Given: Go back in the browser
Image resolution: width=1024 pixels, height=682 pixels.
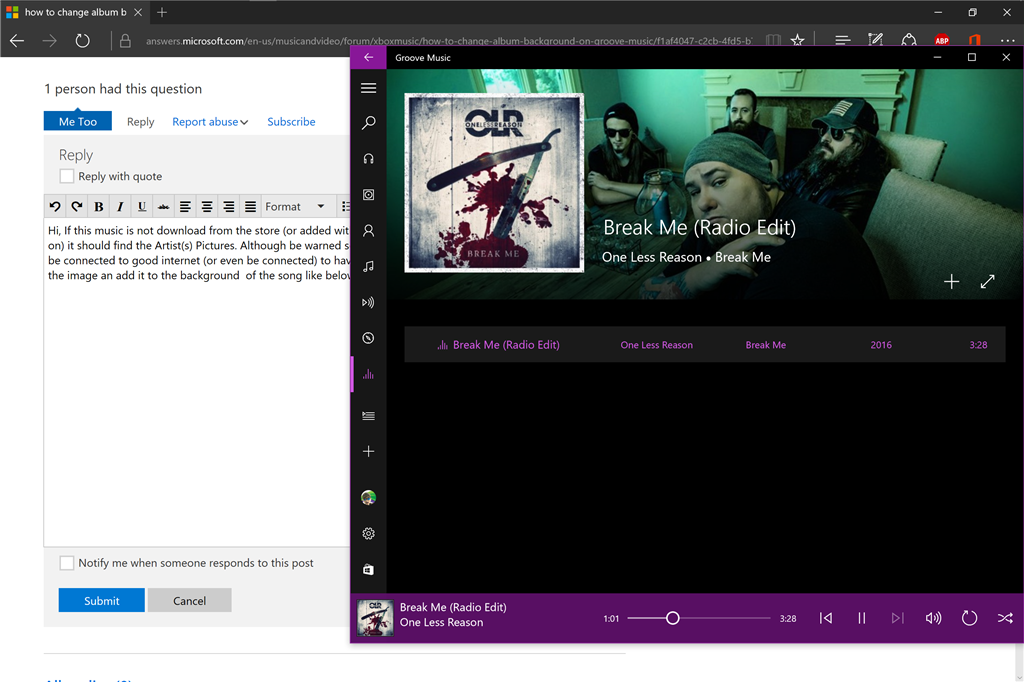Looking at the screenshot, I should [x=17, y=41].
